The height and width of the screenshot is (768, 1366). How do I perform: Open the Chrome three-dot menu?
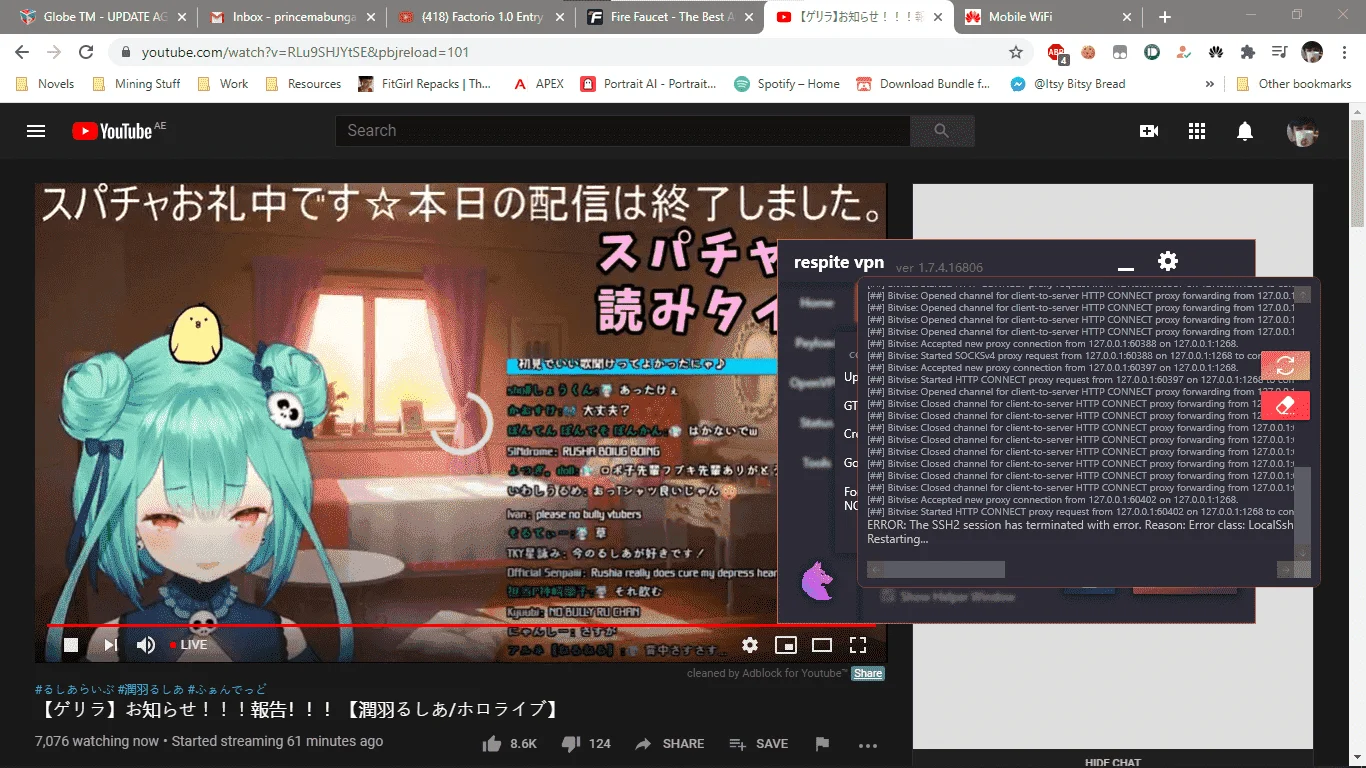point(1342,52)
